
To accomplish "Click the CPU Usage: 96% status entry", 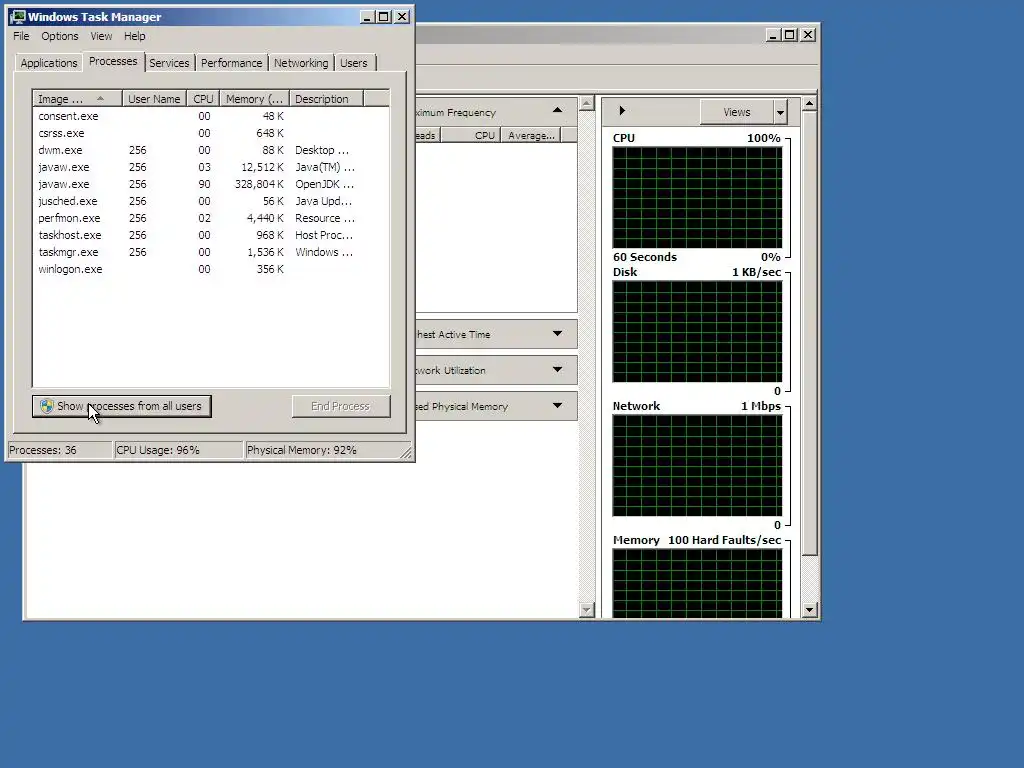I will point(178,450).
